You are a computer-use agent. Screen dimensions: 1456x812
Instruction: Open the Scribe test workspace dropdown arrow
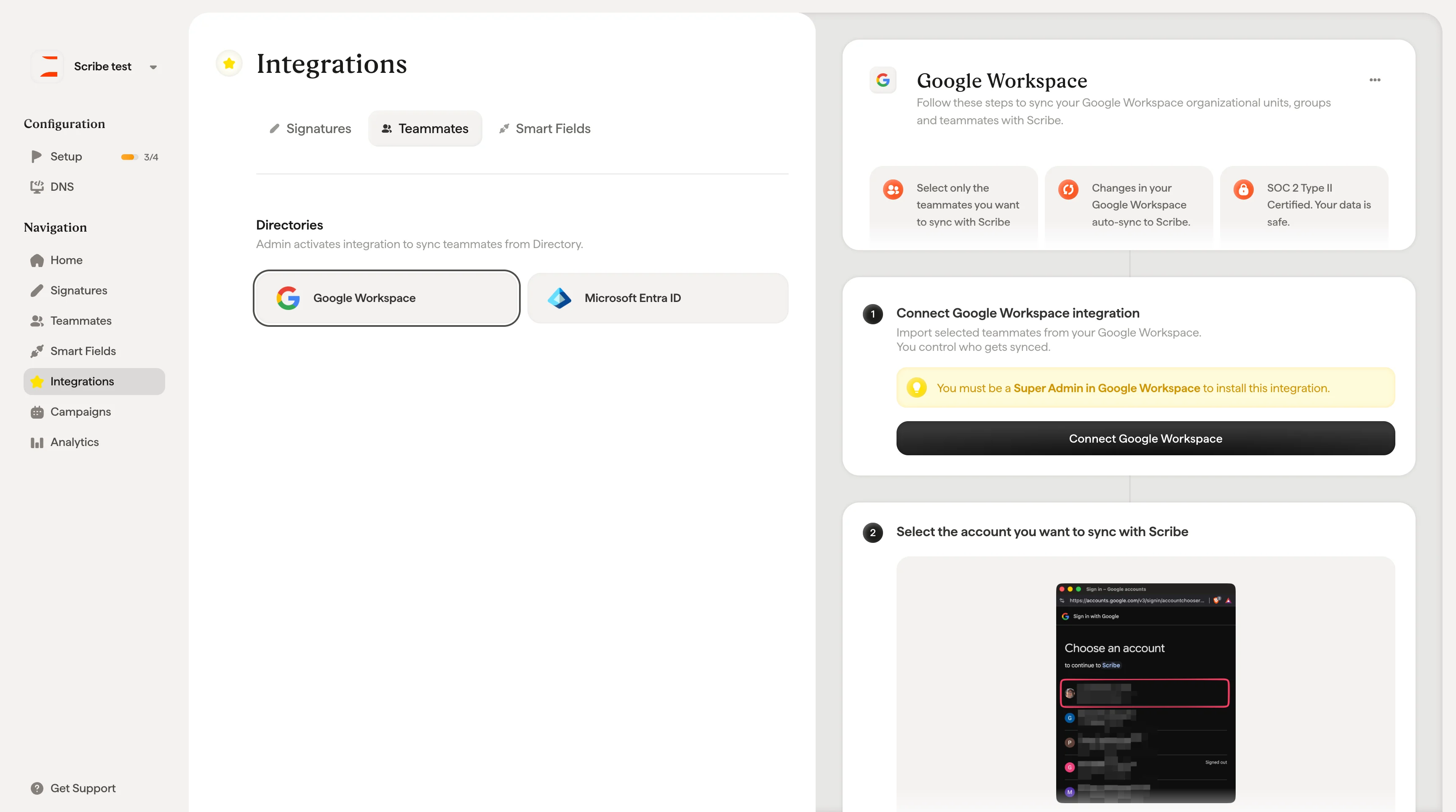(153, 67)
